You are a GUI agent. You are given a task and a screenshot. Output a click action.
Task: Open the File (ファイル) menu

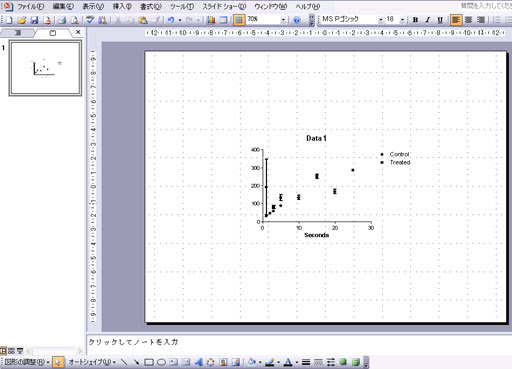click(31, 6)
